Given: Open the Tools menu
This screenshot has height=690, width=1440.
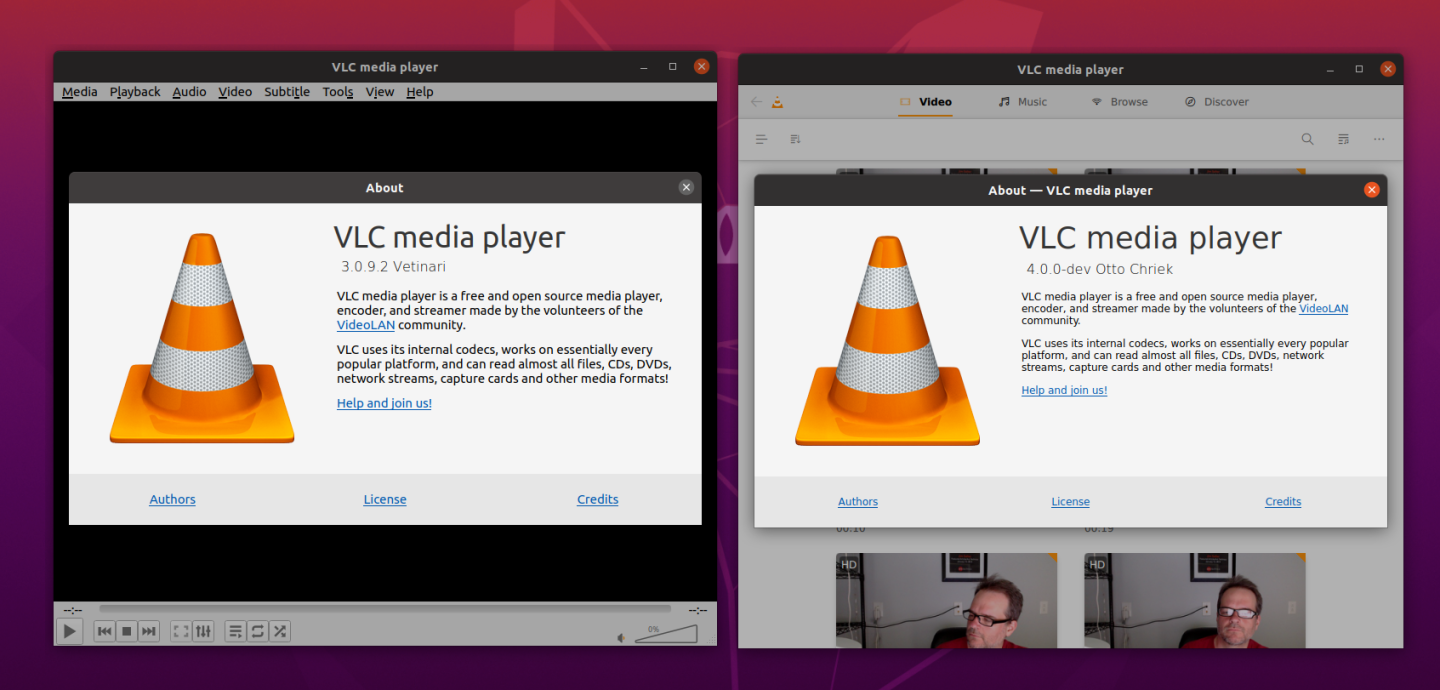Looking at the screenshot, I should [337, 91].
